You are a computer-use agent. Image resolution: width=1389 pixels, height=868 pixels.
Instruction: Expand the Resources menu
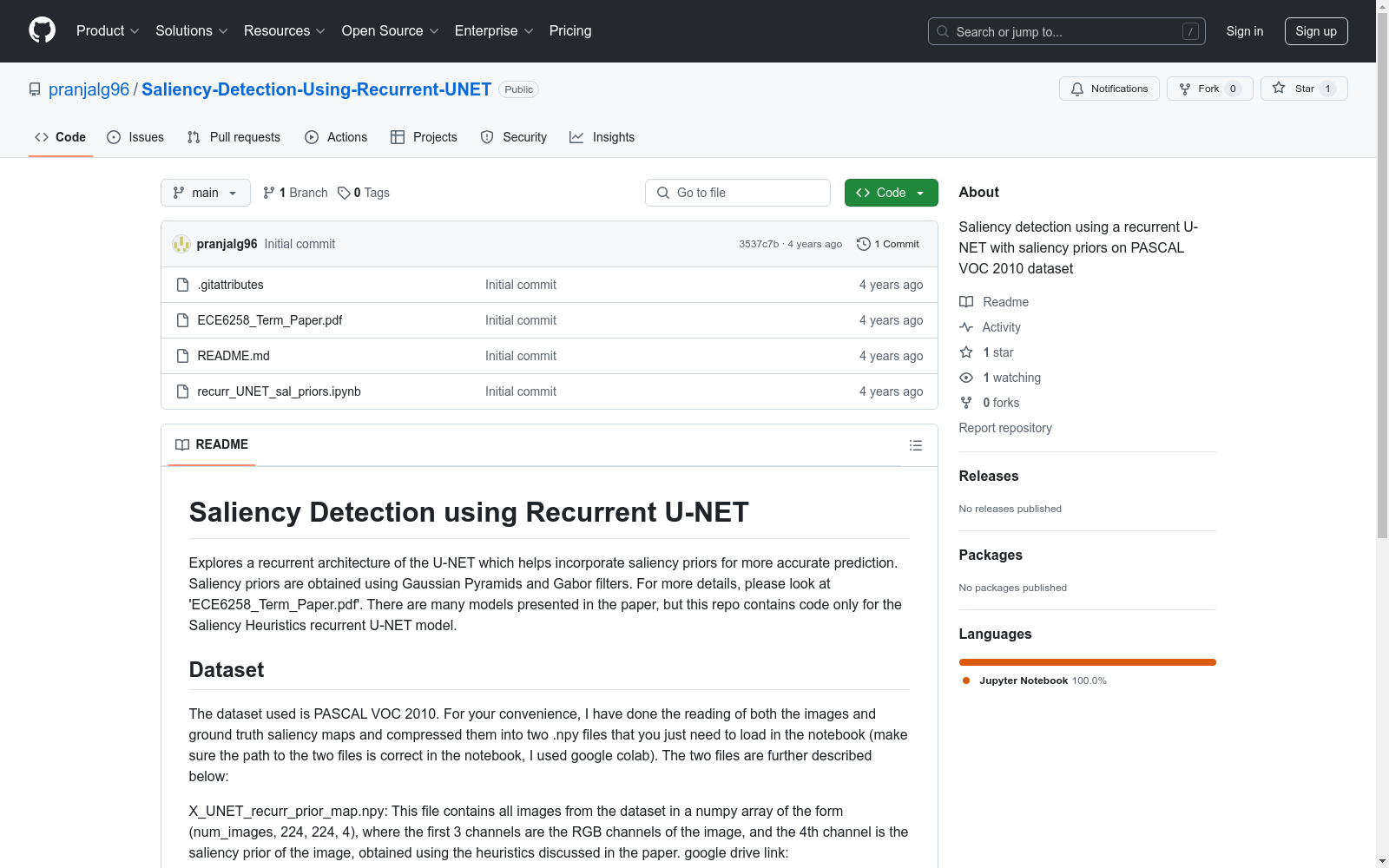point(285,30)
